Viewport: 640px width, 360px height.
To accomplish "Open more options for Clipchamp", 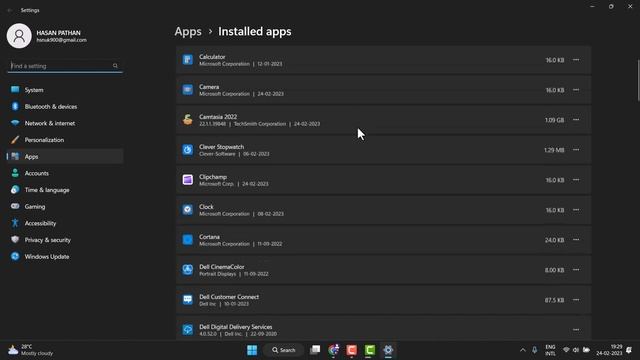I will click(576, 180).
